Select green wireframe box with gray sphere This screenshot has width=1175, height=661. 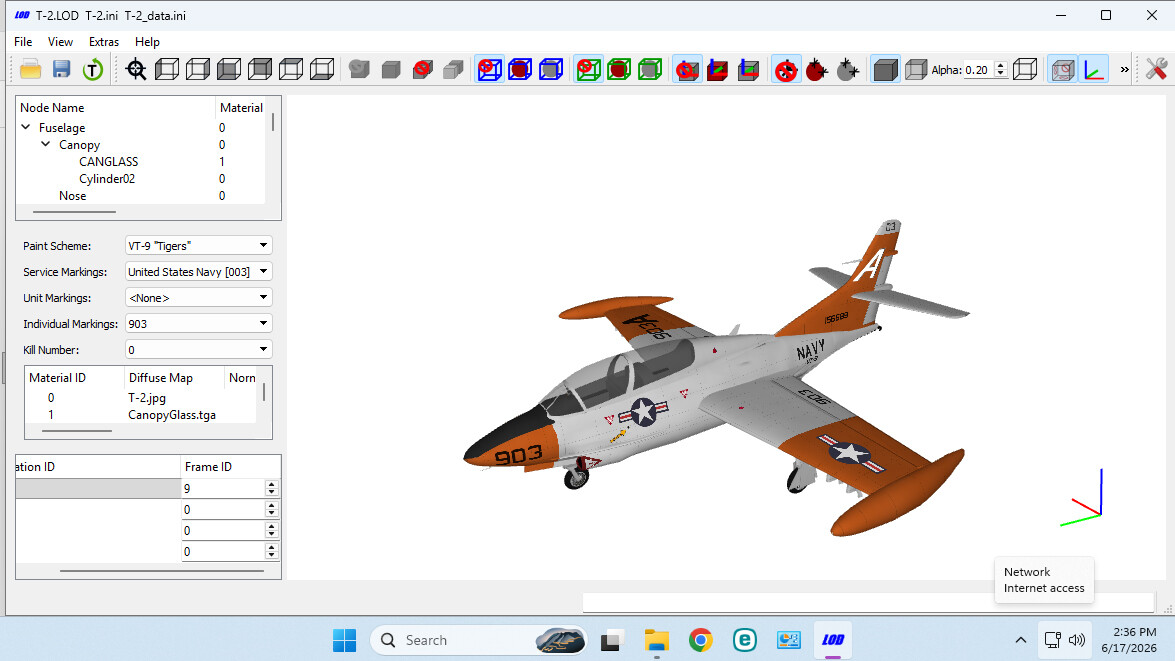tap(650, 70)
